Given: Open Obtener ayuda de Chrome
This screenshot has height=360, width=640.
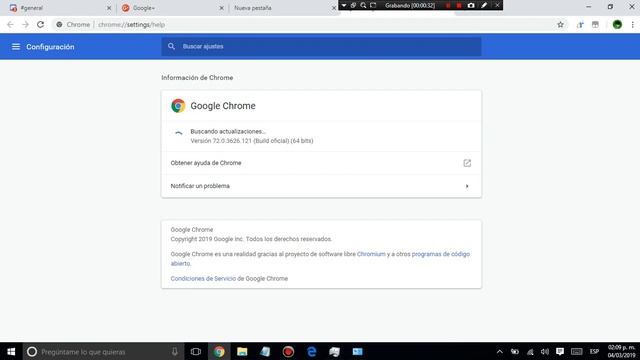Looking at the screenshot, I should (x=321, y=163).
